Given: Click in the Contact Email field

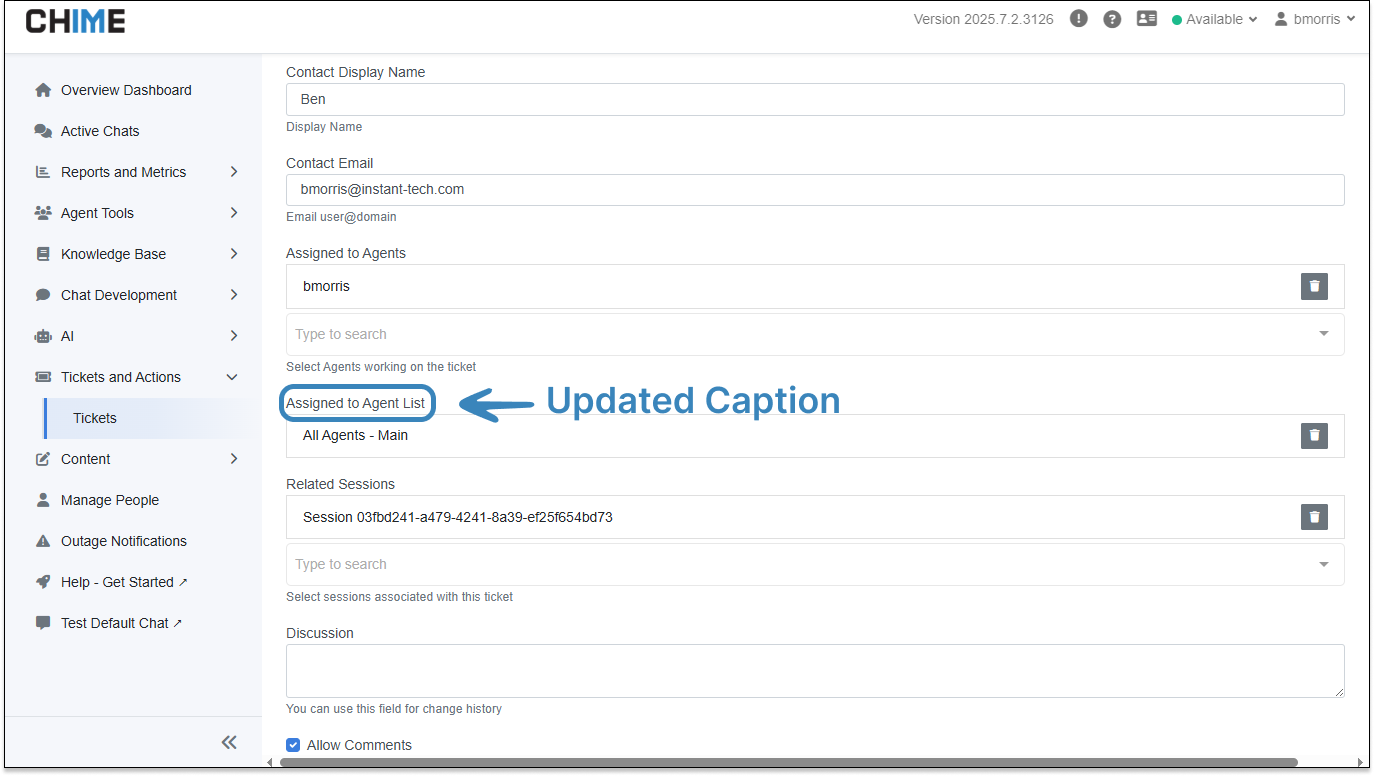Looking at the screenshot, I should coord(815,189).
